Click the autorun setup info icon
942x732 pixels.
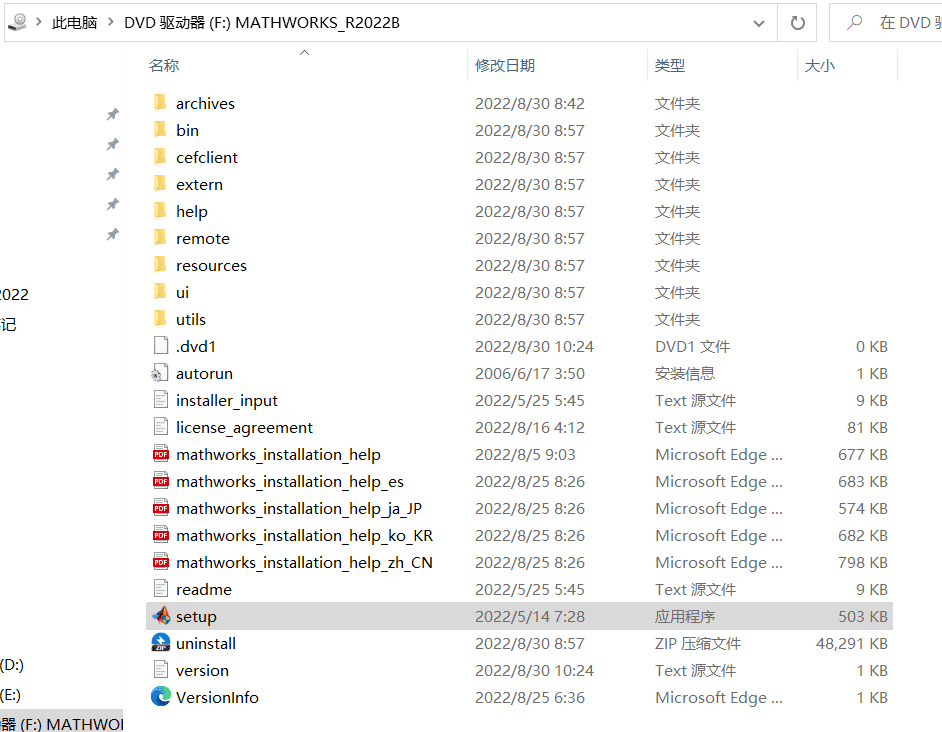[x=160, y=373]
